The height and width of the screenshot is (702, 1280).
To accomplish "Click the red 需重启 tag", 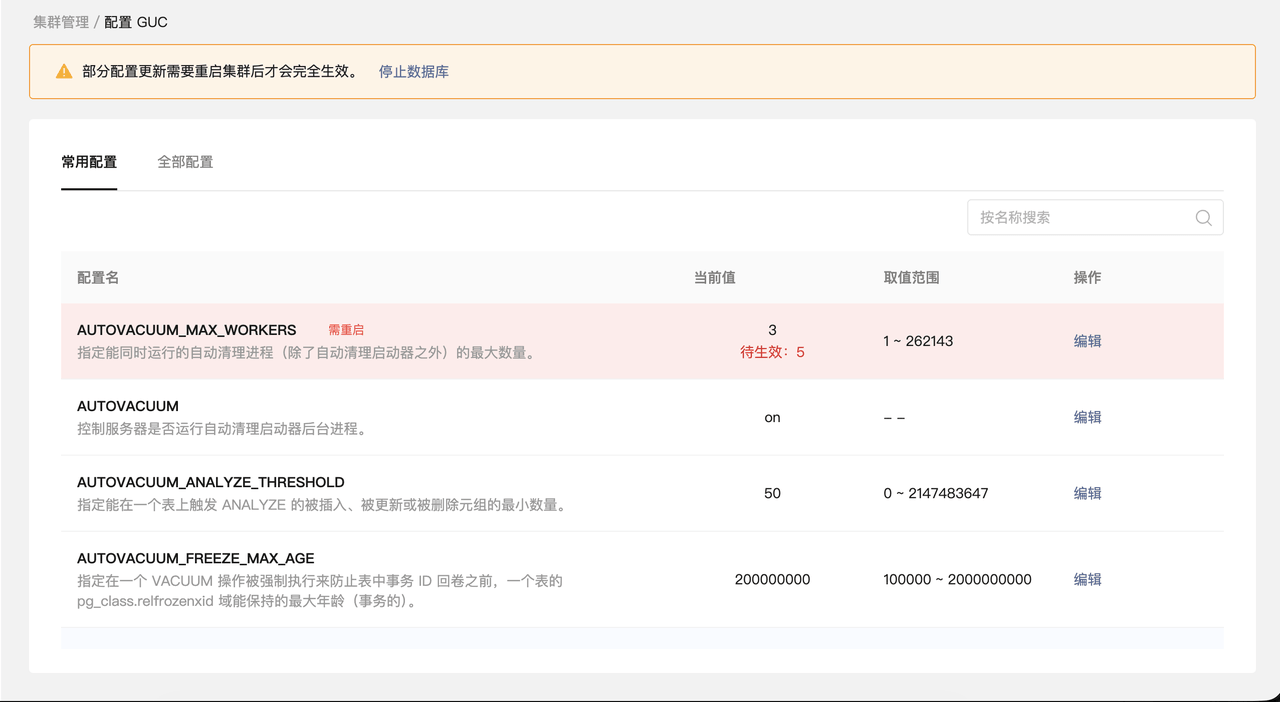I will [346, 330].
